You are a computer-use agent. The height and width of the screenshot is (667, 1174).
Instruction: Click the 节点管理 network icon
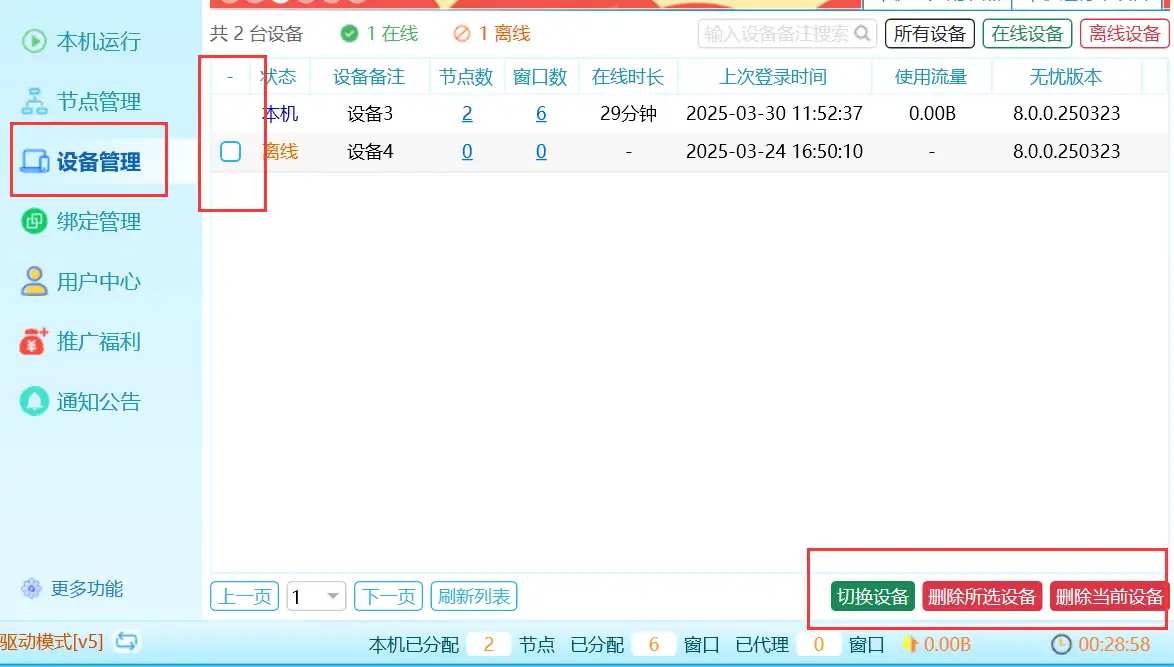[34, 101]
